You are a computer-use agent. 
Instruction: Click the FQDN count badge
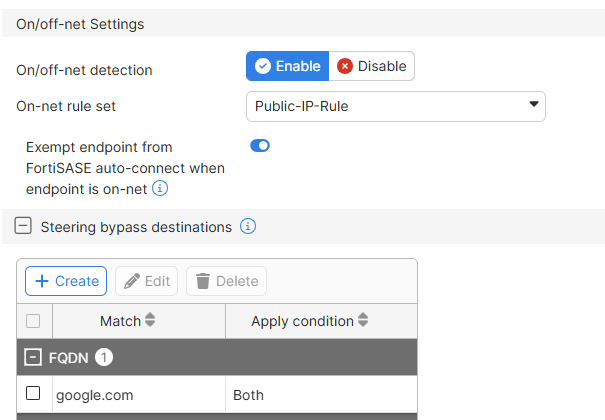[104, 357]
